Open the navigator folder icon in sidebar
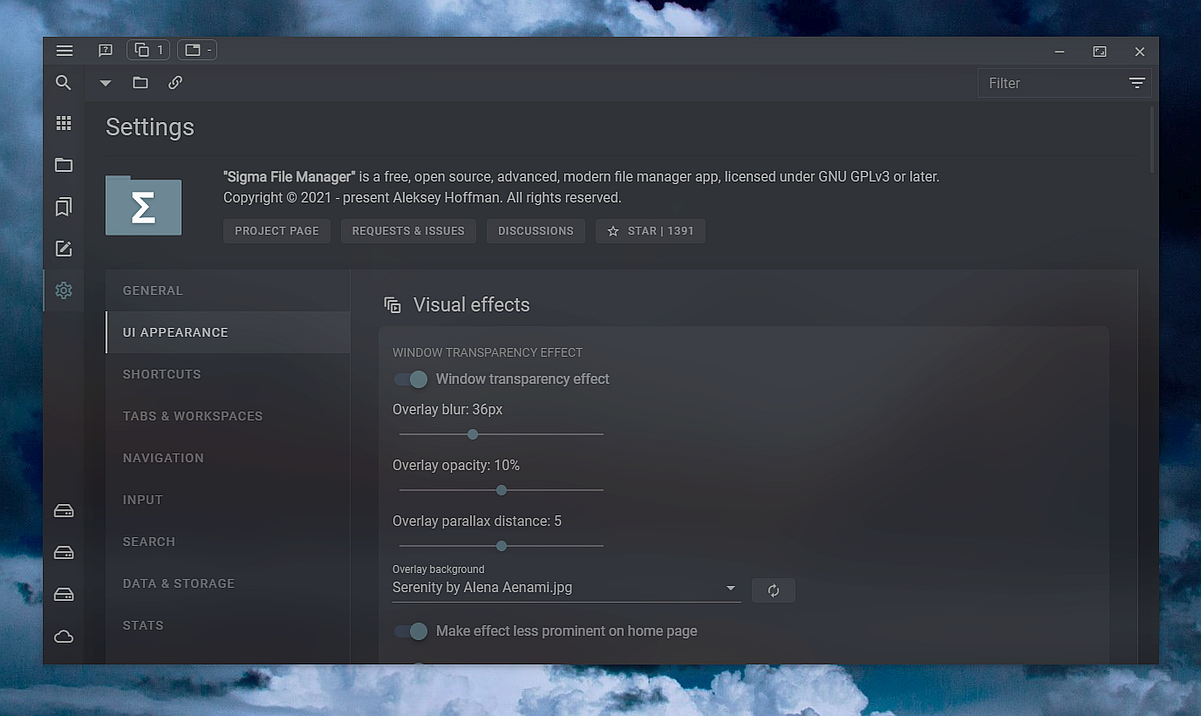This screenshot has height=716, width=1201. (64, 165)
